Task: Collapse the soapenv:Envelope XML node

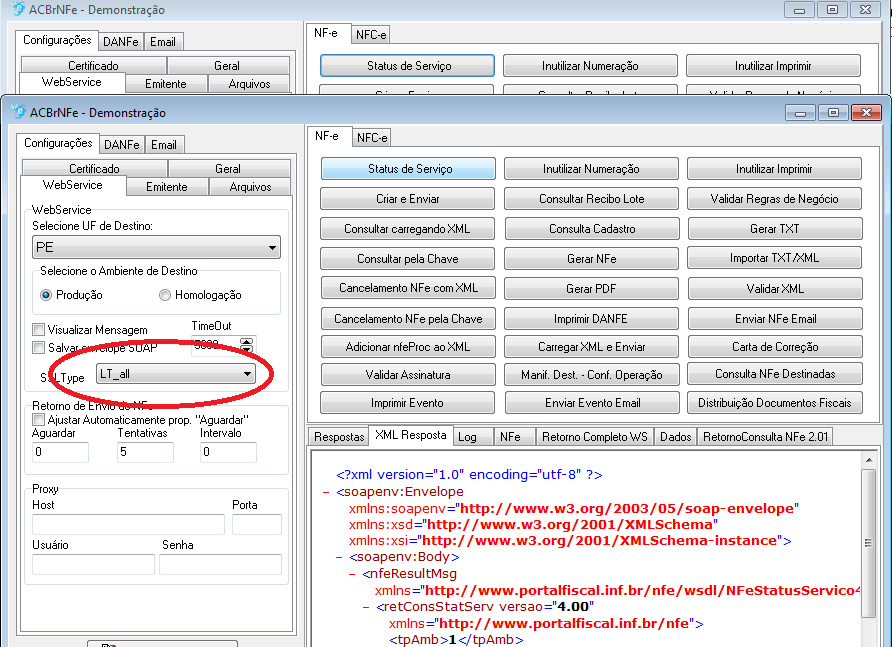Action: (326, 492)
